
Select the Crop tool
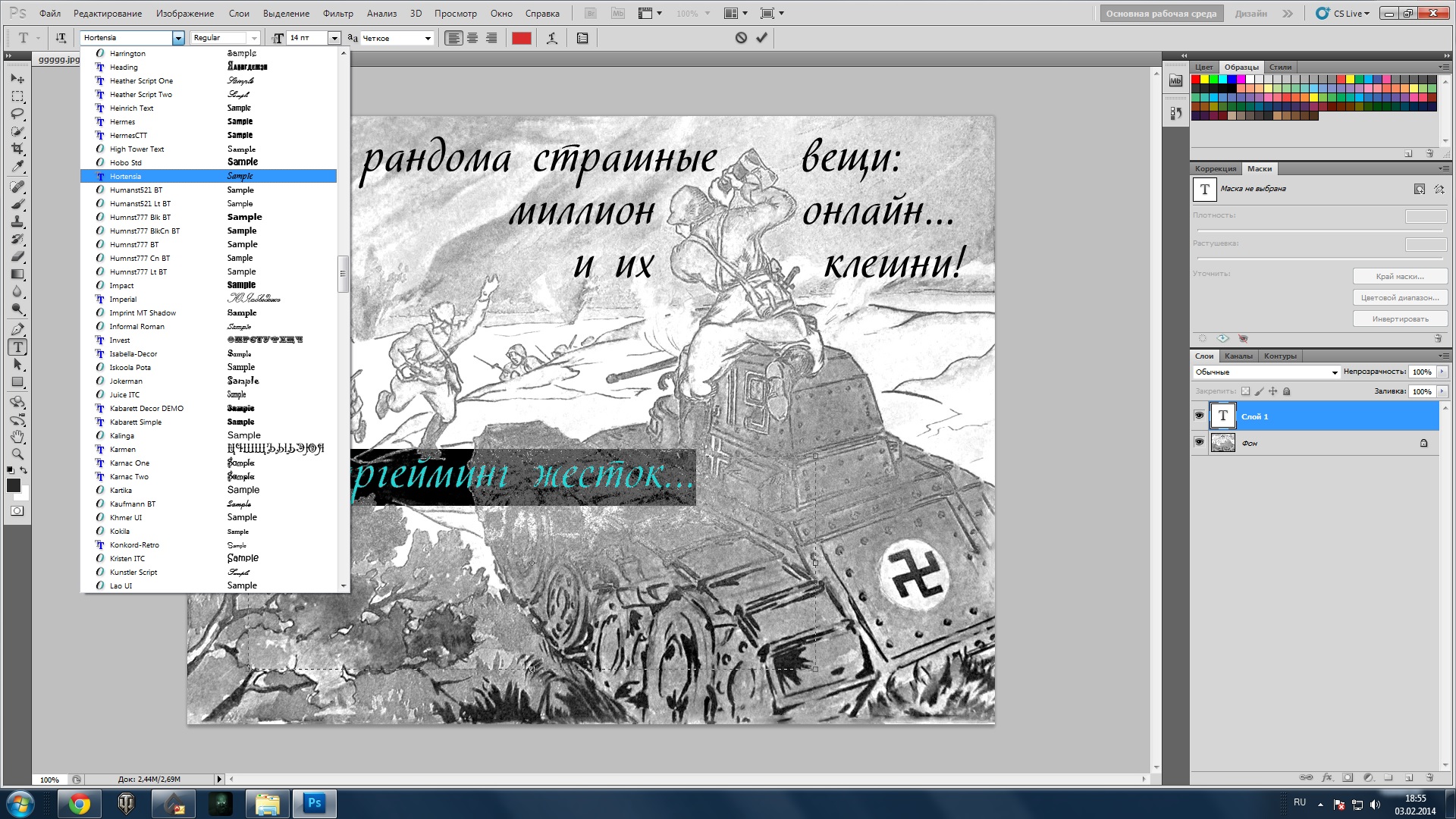(x=17, y=149)
